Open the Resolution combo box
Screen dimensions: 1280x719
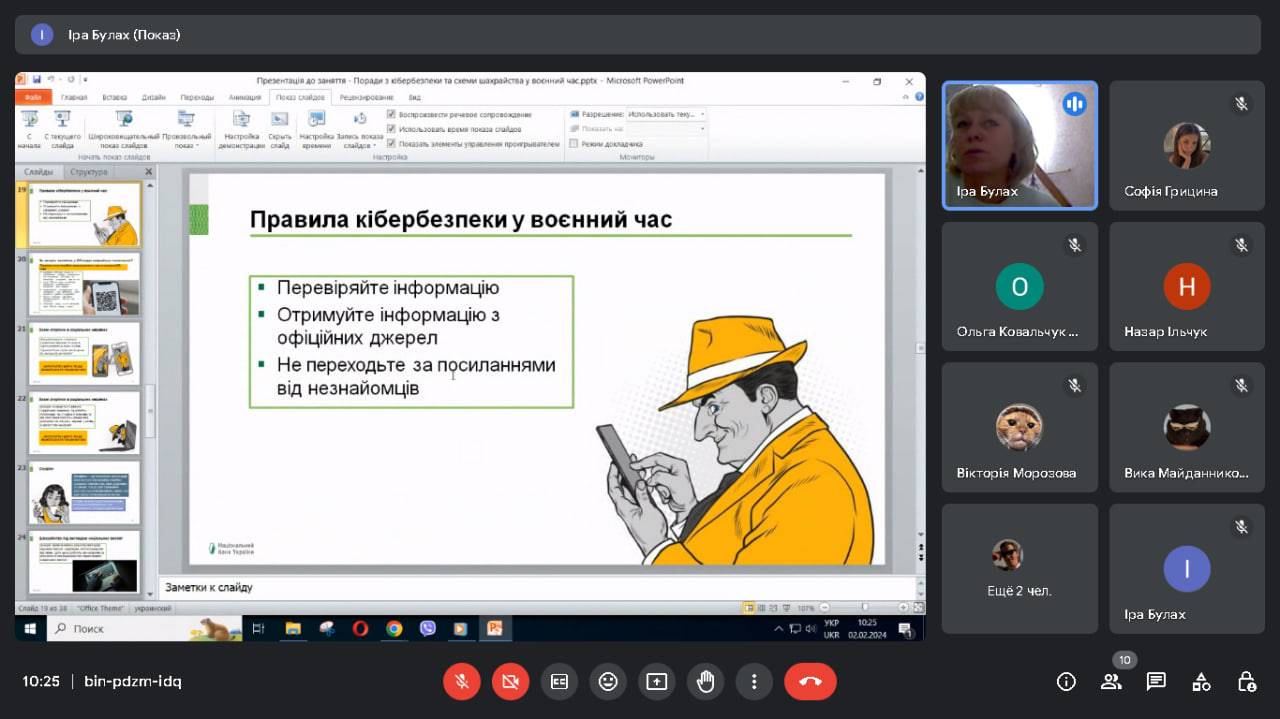click(667, 115)
